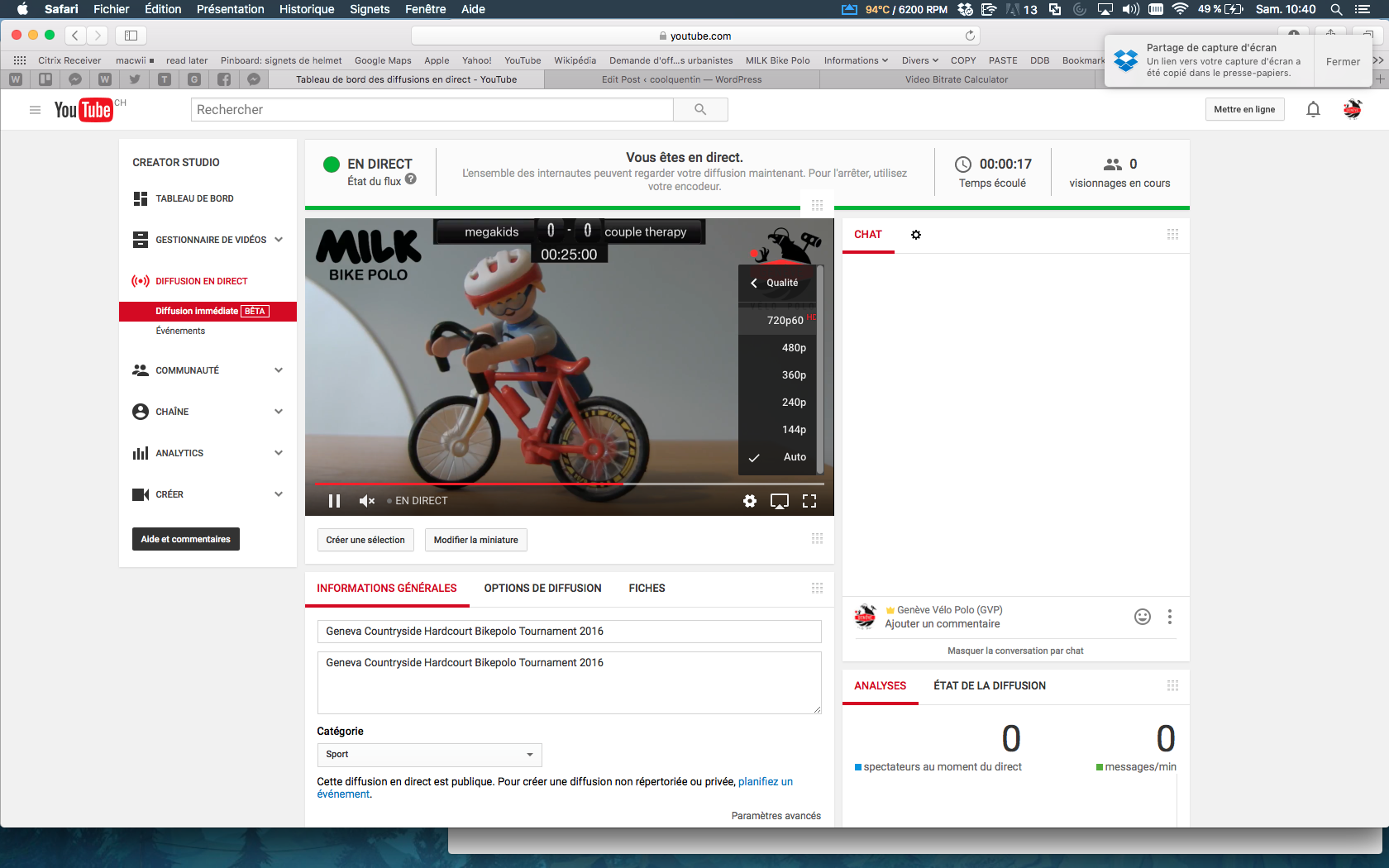Screen dimensions: 1389x868
Task: Switch to État de la diffusion tab
Action: click(x=989, y=686)
